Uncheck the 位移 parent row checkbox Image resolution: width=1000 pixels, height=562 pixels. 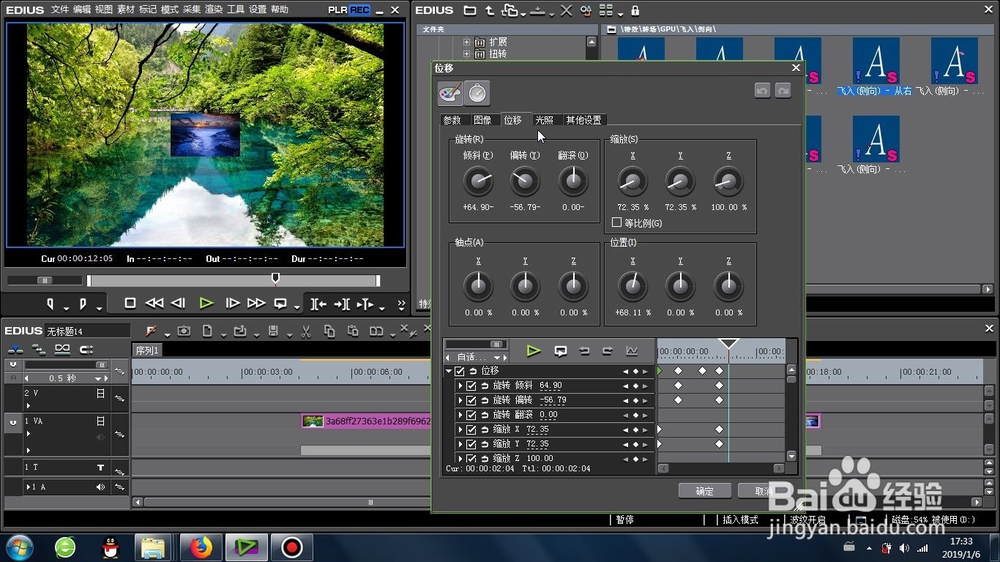(x=459, y=371)
